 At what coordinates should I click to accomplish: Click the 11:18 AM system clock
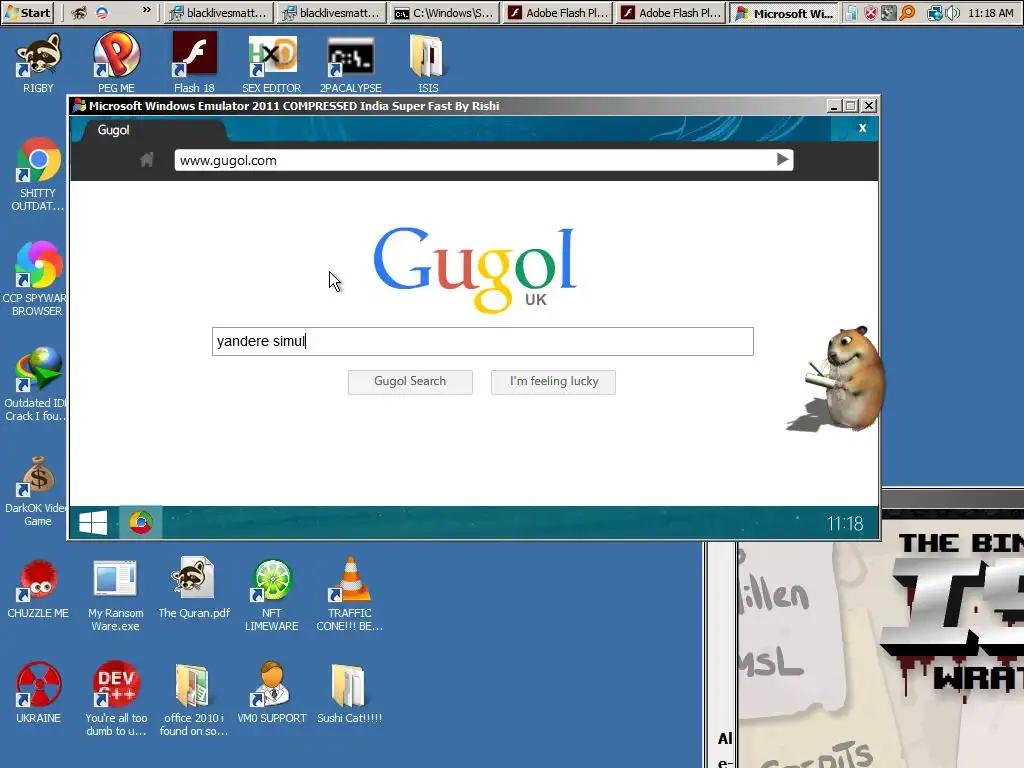[x=990, y=13]
